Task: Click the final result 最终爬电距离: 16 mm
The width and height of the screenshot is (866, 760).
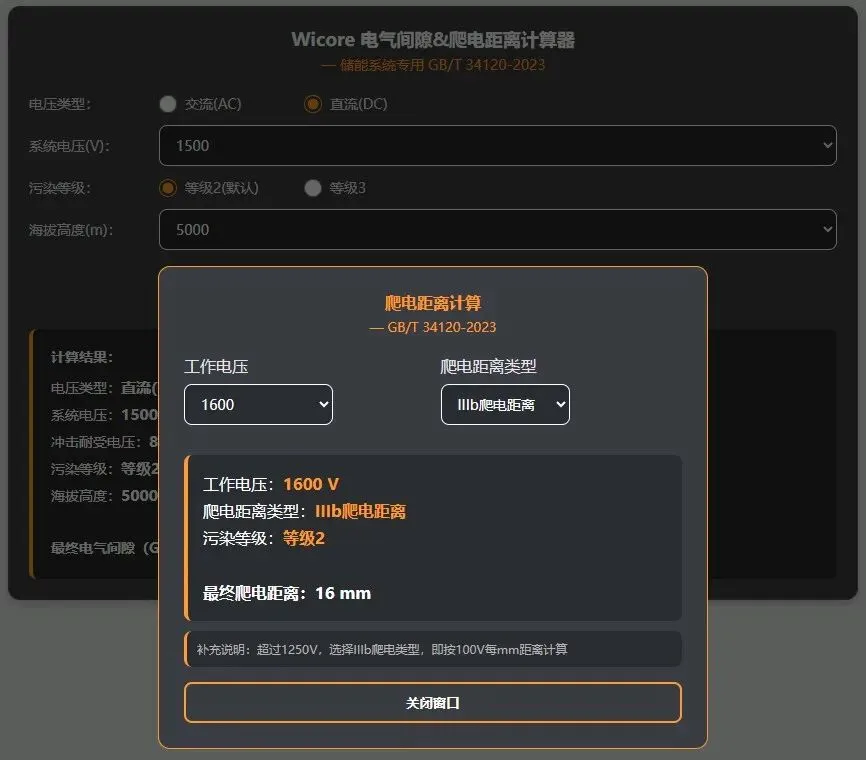Action: (x=287, y=593)
